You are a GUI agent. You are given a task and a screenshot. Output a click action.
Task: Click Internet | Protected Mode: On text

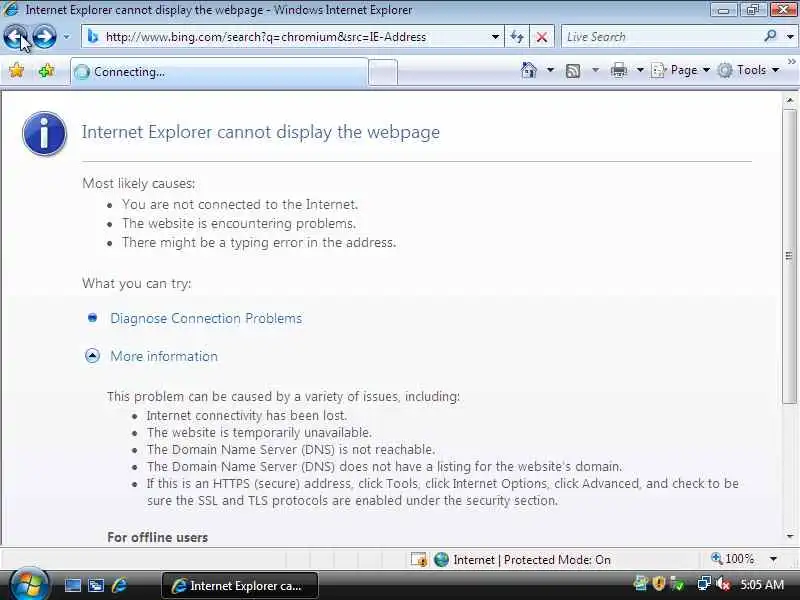532,560
